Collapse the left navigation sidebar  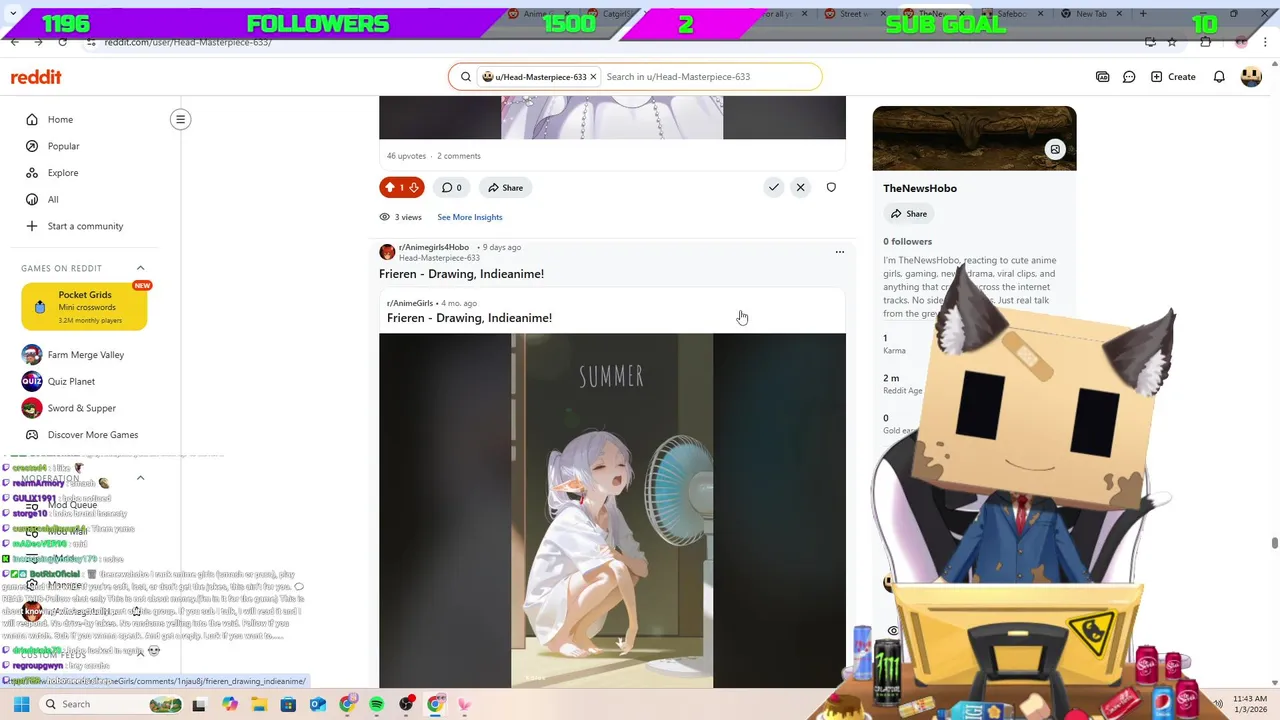[180, 119]
